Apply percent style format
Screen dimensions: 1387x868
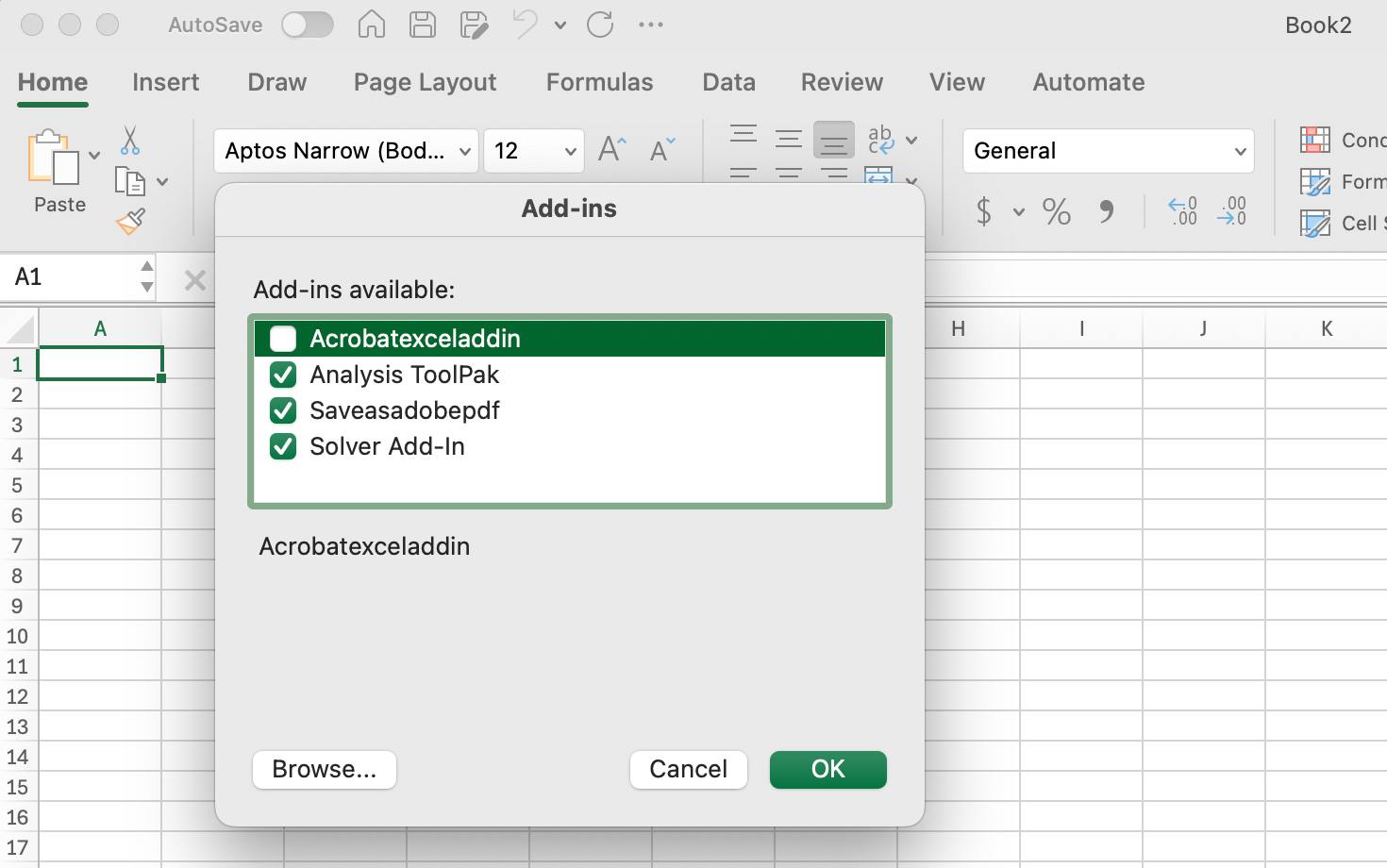click(1057, 210)
